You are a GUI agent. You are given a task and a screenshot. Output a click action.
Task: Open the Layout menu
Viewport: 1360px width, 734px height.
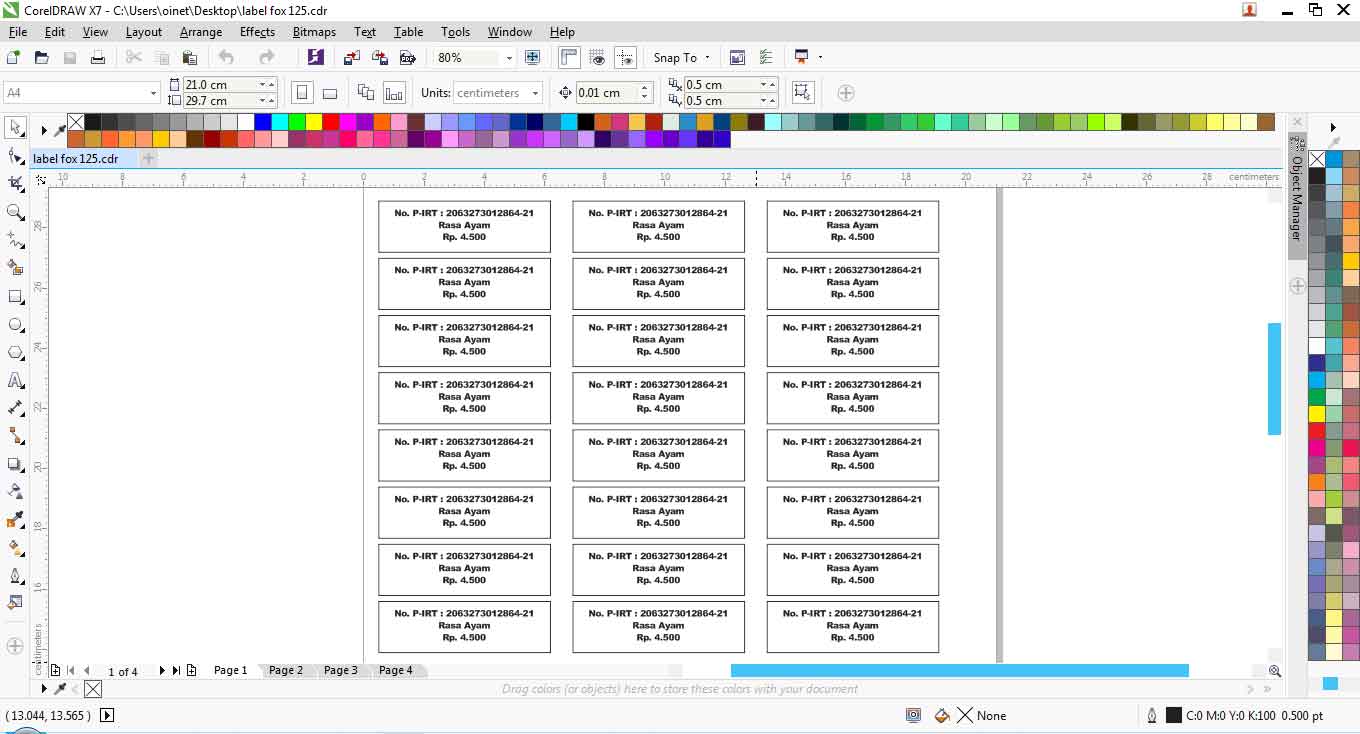tap(143, 31)
